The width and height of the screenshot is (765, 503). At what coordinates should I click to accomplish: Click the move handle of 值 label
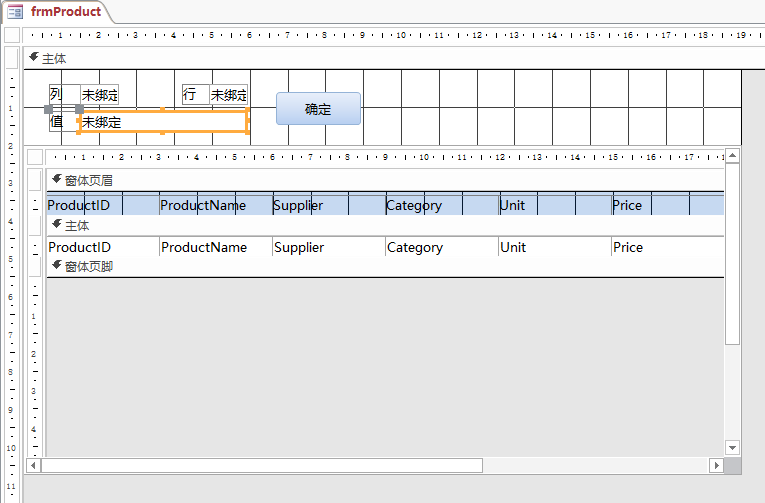tap(48, 109)
